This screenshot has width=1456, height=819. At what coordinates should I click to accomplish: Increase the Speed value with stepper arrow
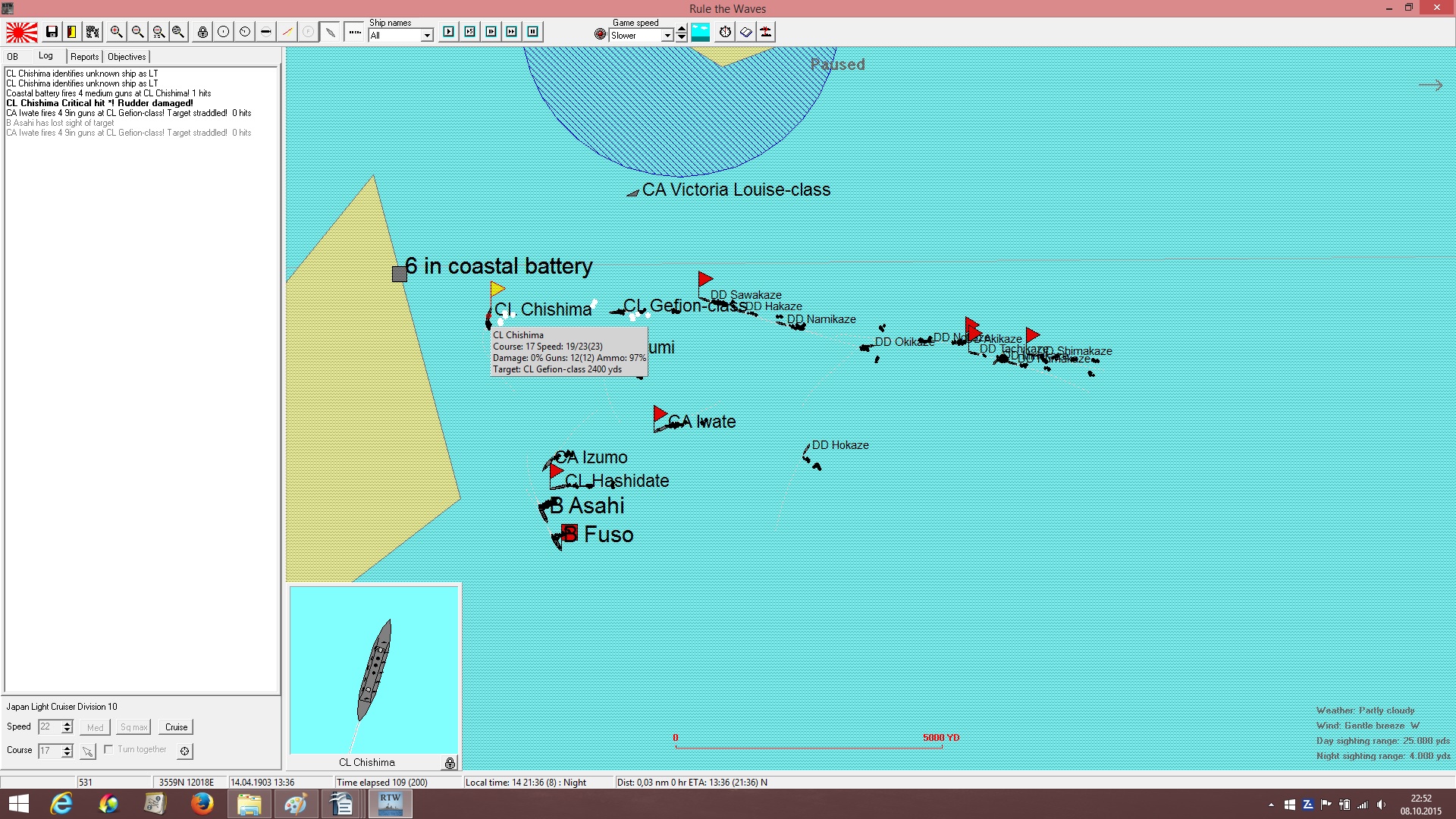point(67,723)
